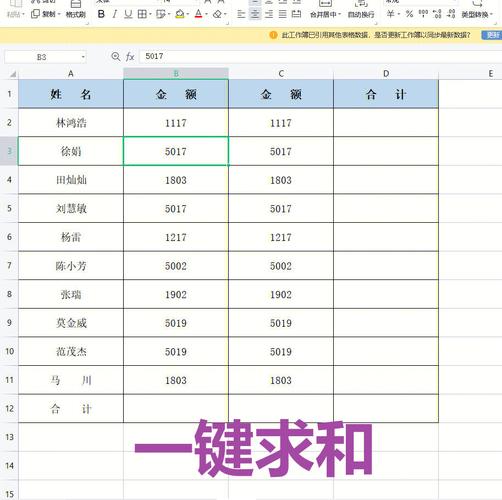Click the format painter (格式刷) button
Screen dimensions: 502x500
click(76, 9)
